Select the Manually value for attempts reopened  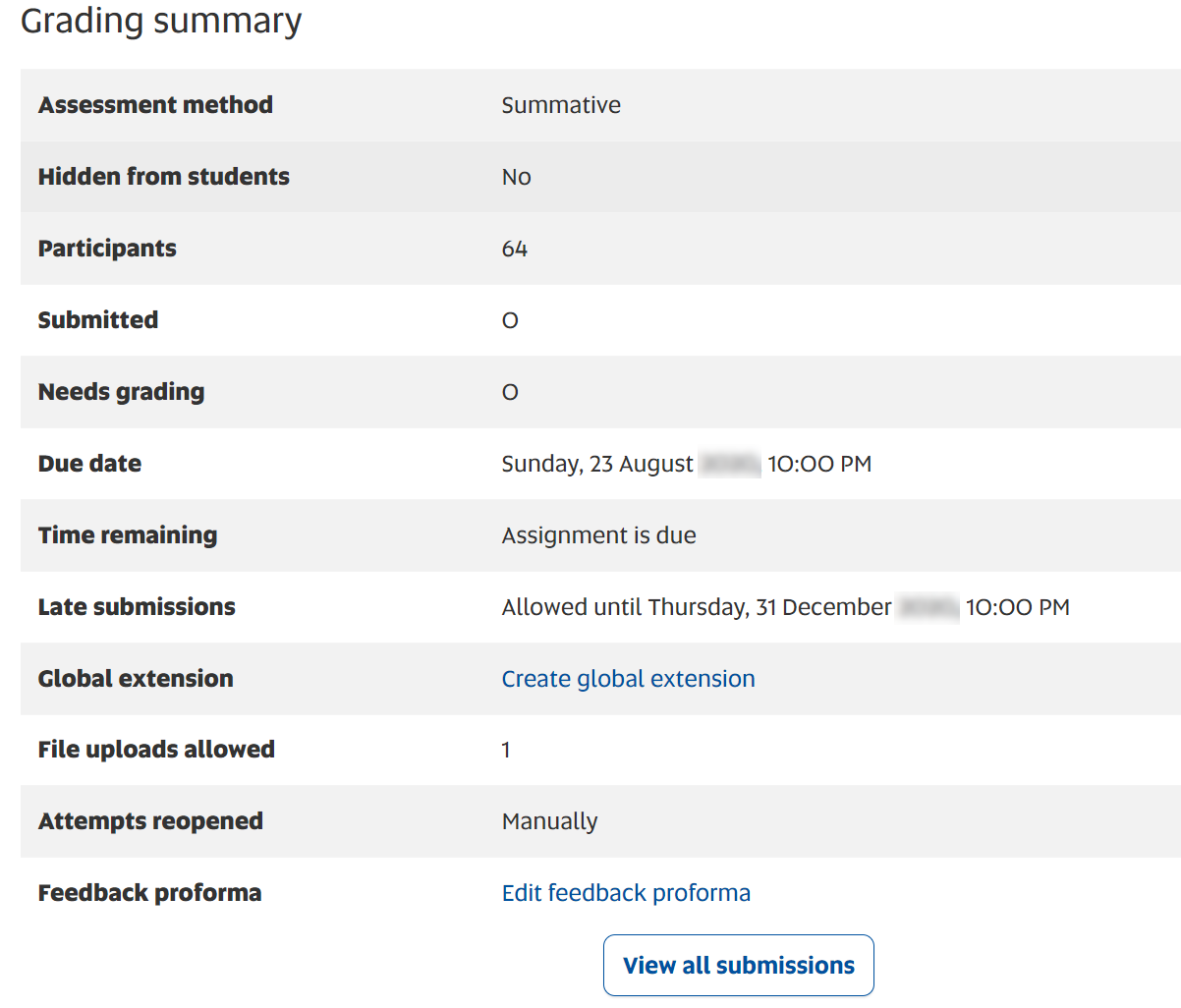tap(549, 820)
